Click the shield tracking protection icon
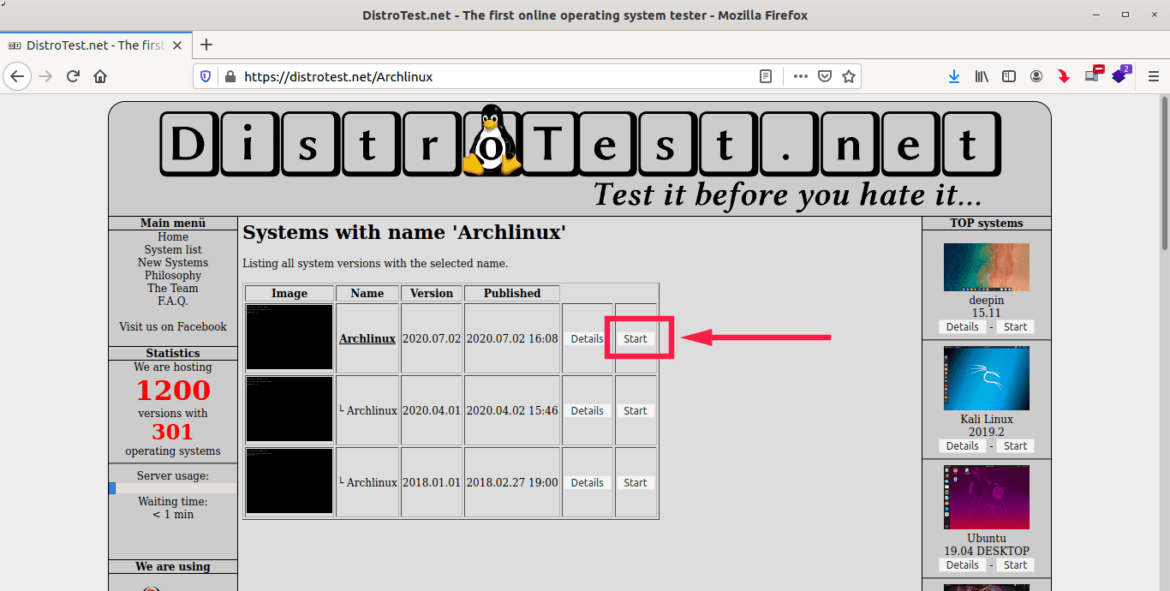 click(207, 76)
